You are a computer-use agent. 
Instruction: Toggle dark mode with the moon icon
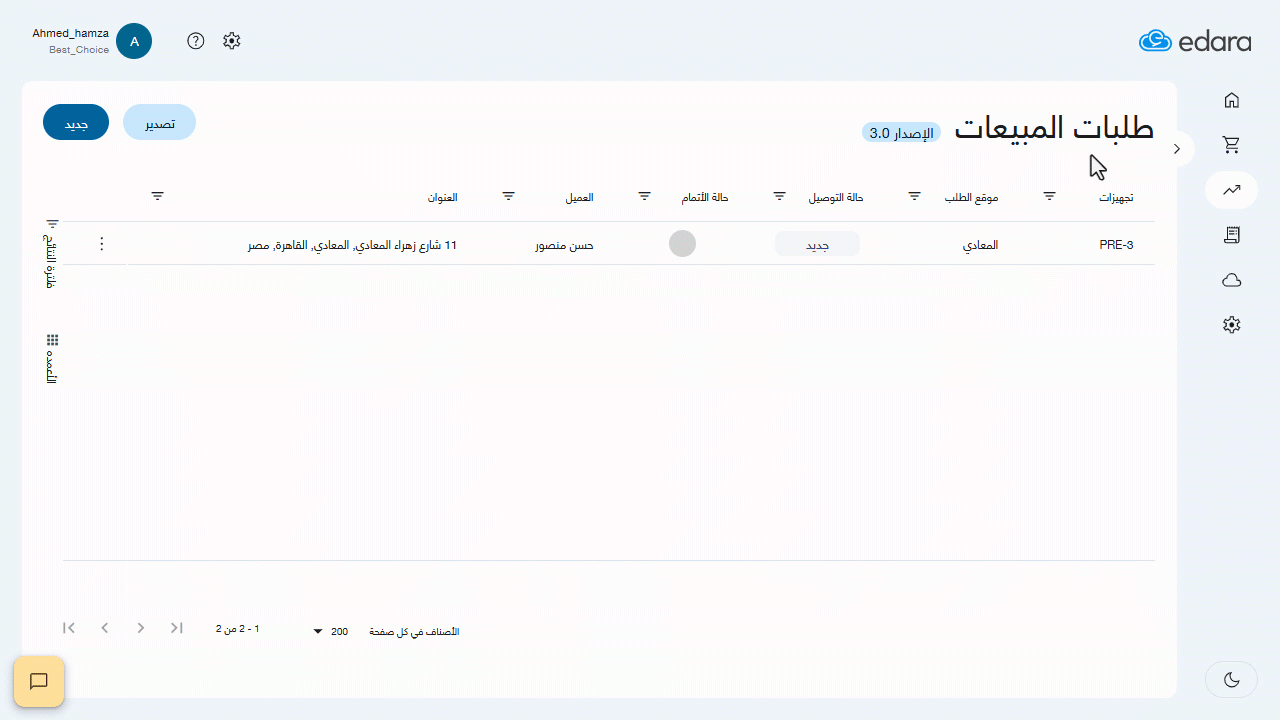(x=1232, y=680)
